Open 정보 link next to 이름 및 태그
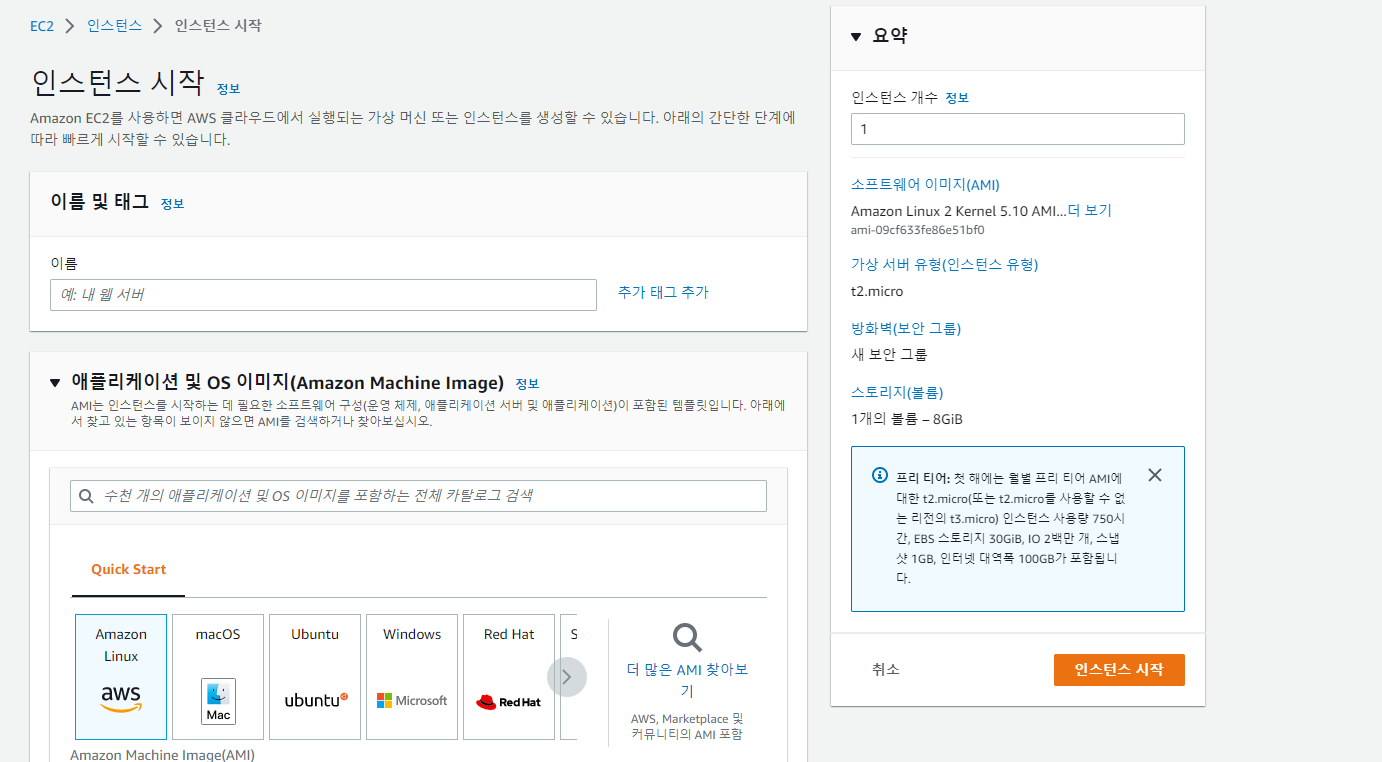1382x762 pixels. coord(172,204)
